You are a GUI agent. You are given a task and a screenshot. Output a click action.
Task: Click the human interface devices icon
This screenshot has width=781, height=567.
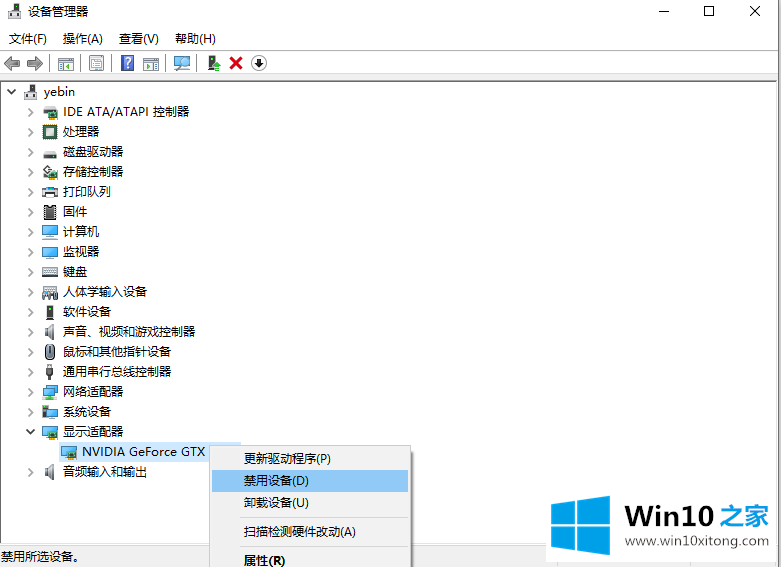pos(50,292)
